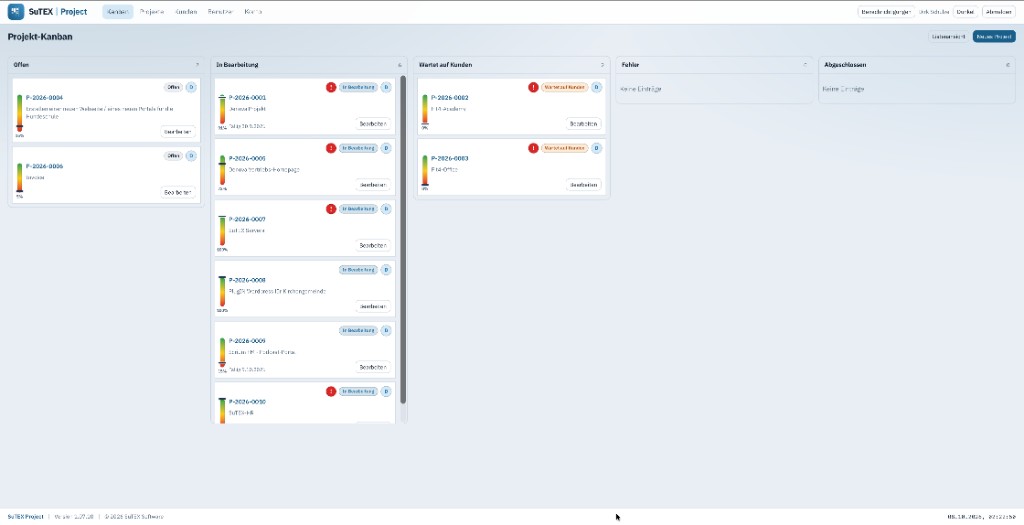The width and height of the screenshot is (1024, 525).
Task: Click the progress bar on card P-2026-0002
Action: coord(424,110)
